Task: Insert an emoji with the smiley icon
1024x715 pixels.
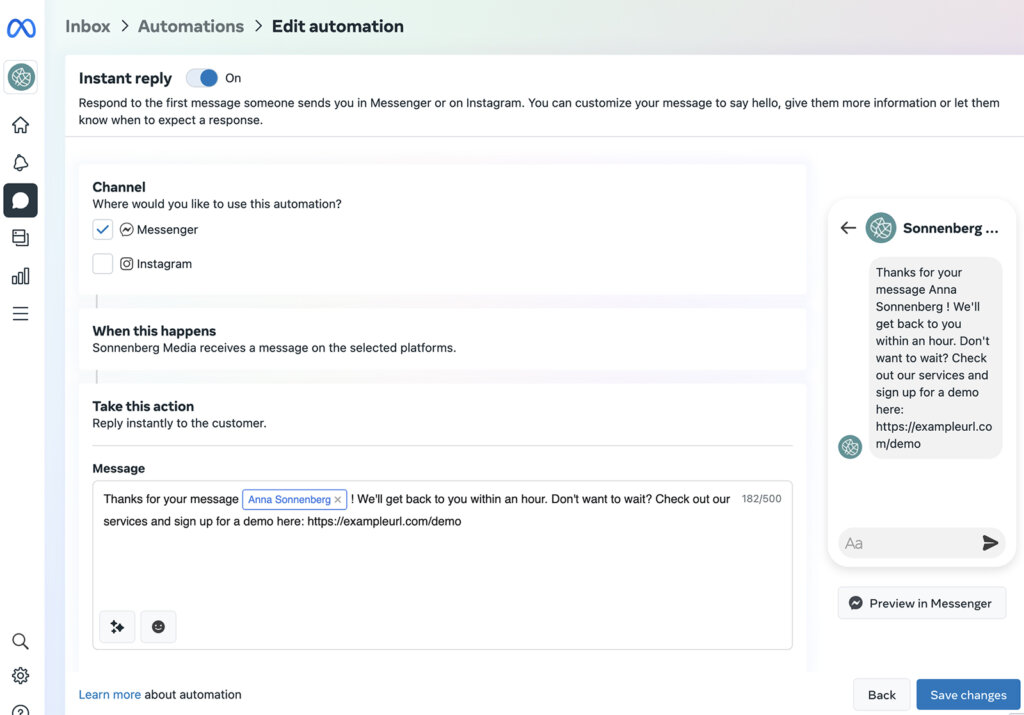Action: pos(157,626)
